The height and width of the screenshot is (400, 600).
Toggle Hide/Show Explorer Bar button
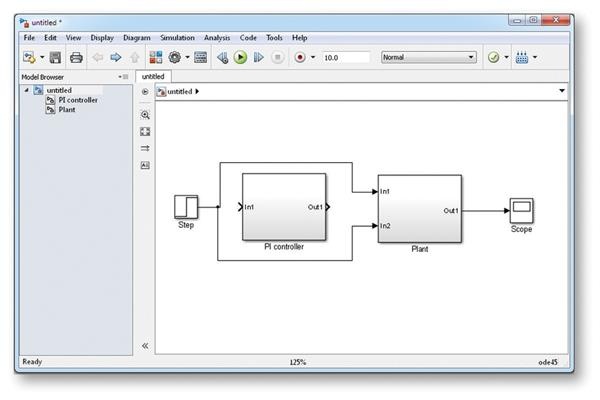(x=145, y=91)
